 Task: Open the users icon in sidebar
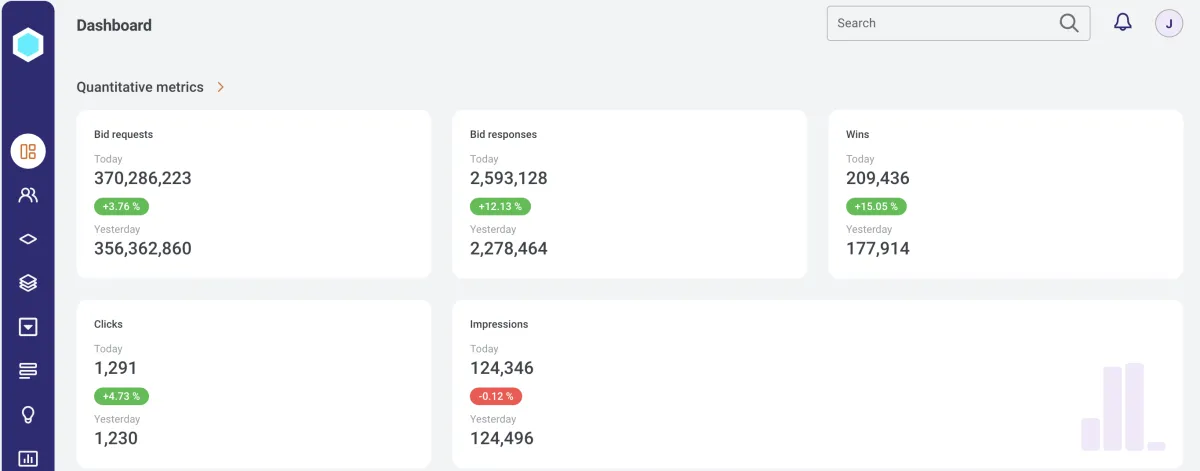click(28, 196)
